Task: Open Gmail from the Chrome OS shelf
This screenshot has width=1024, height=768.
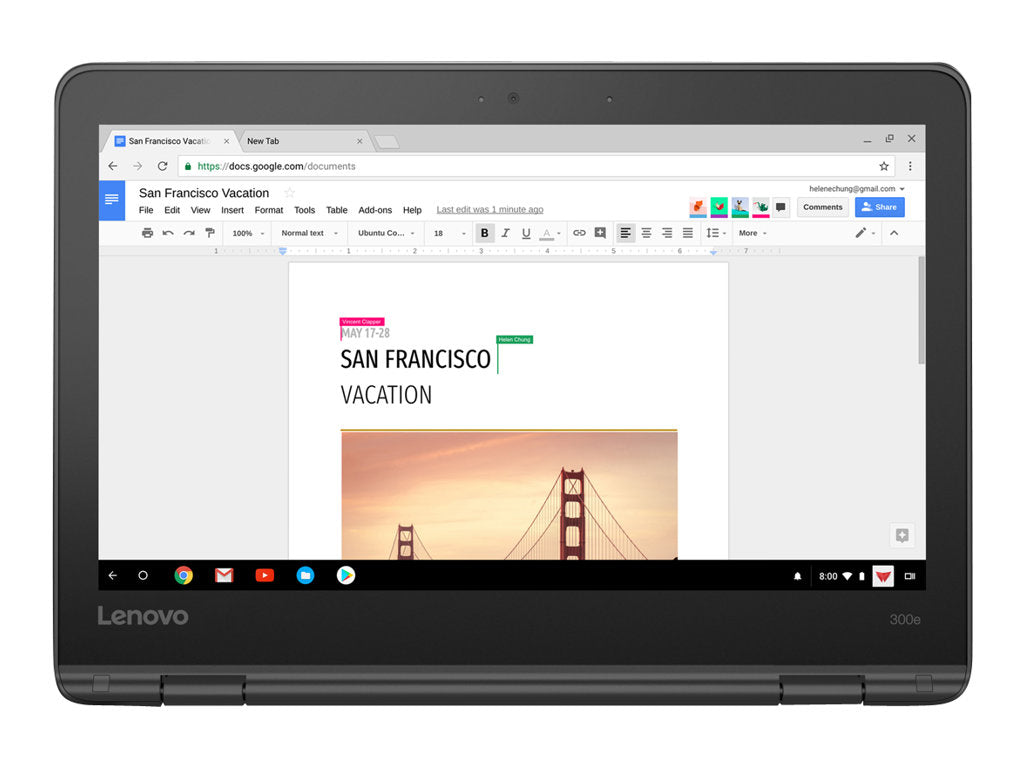Action: [224, 575]
